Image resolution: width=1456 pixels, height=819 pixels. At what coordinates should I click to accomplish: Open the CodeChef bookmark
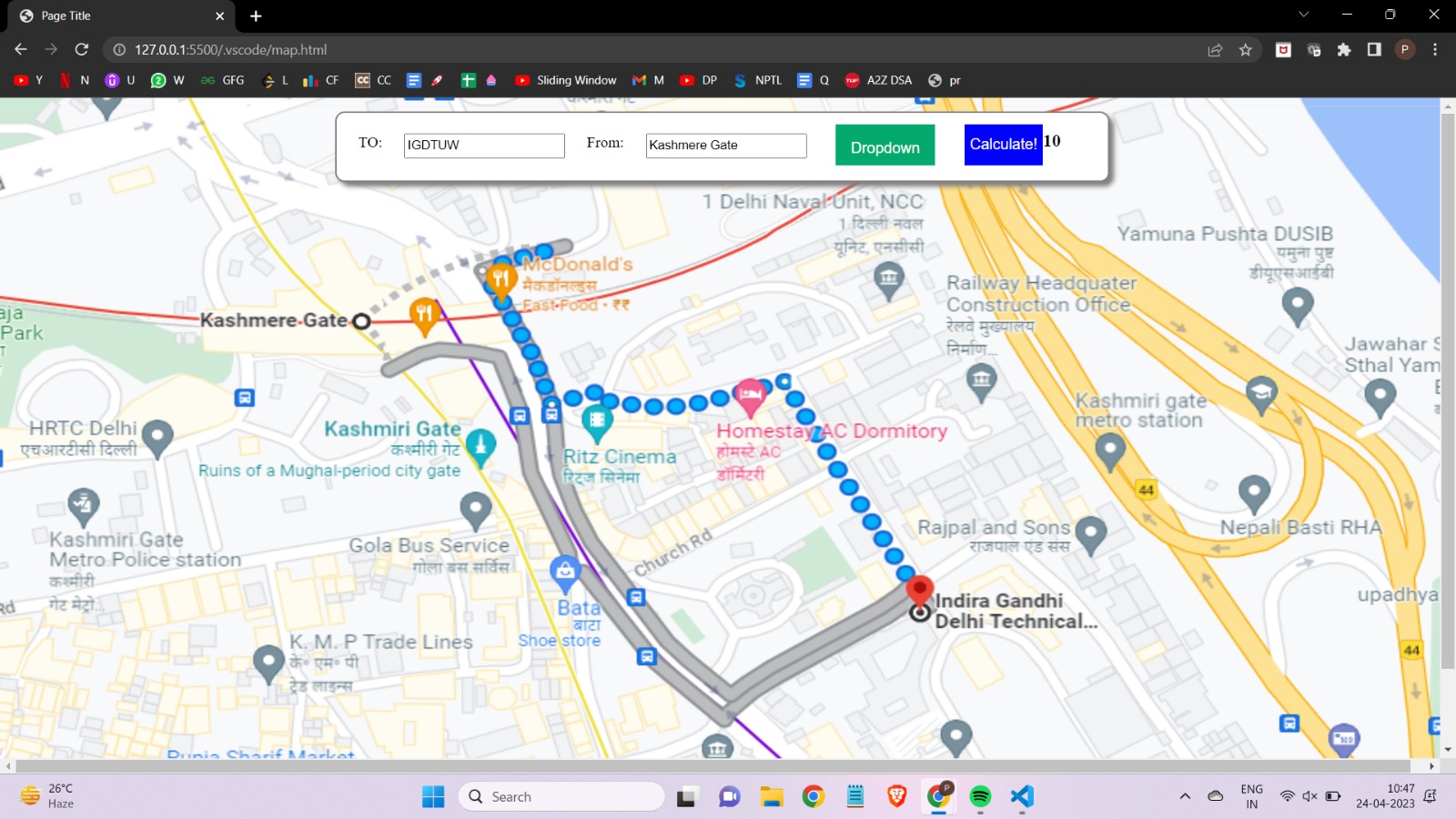point(373,80)
